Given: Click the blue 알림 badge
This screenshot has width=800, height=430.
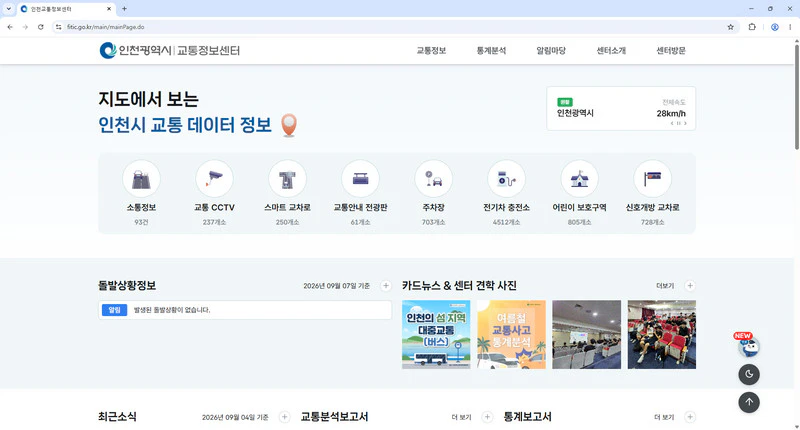Looking at the screenshot, I should pyautogui.click(x=114, y=310).
